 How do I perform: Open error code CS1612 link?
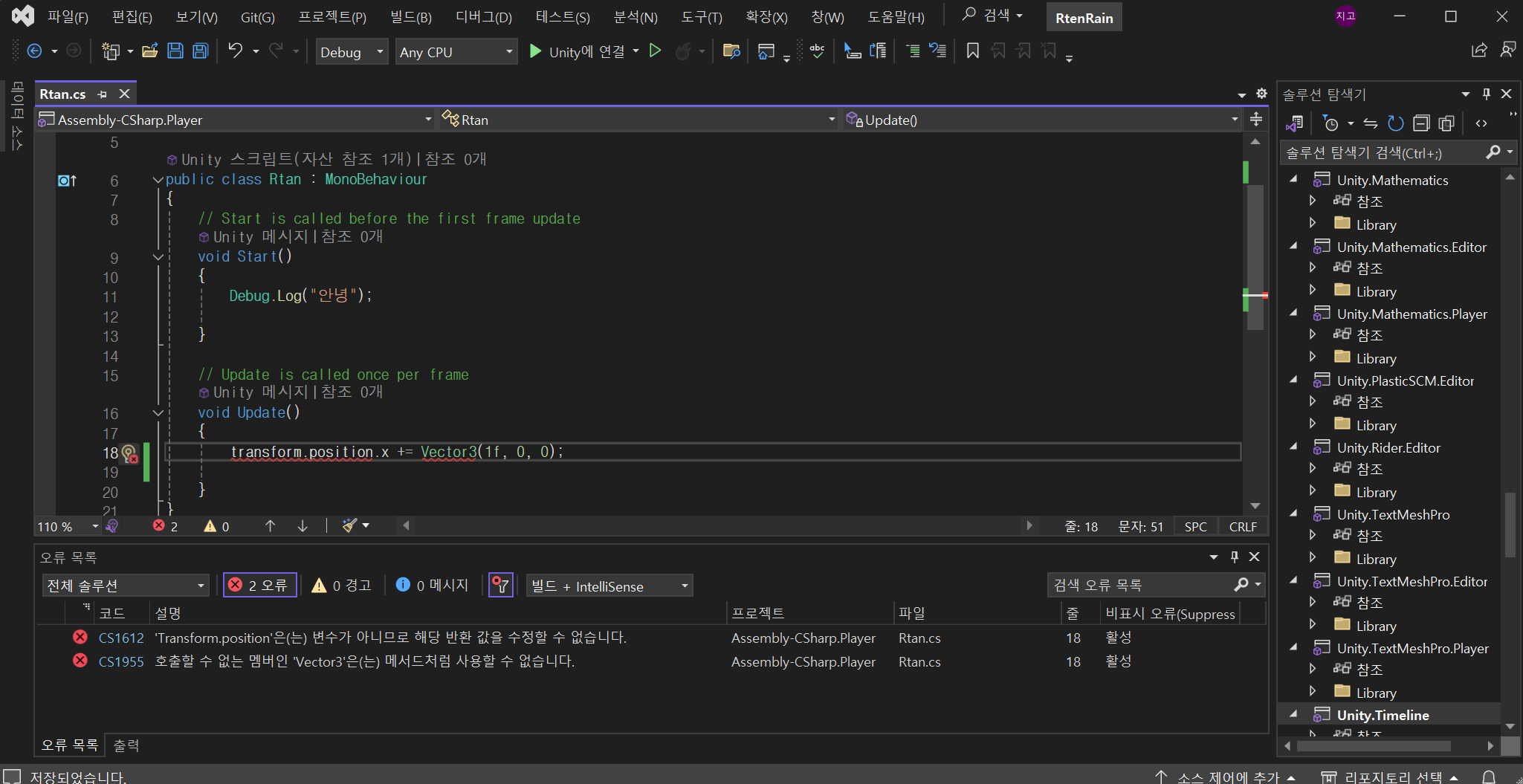click(x=121, y=638)
